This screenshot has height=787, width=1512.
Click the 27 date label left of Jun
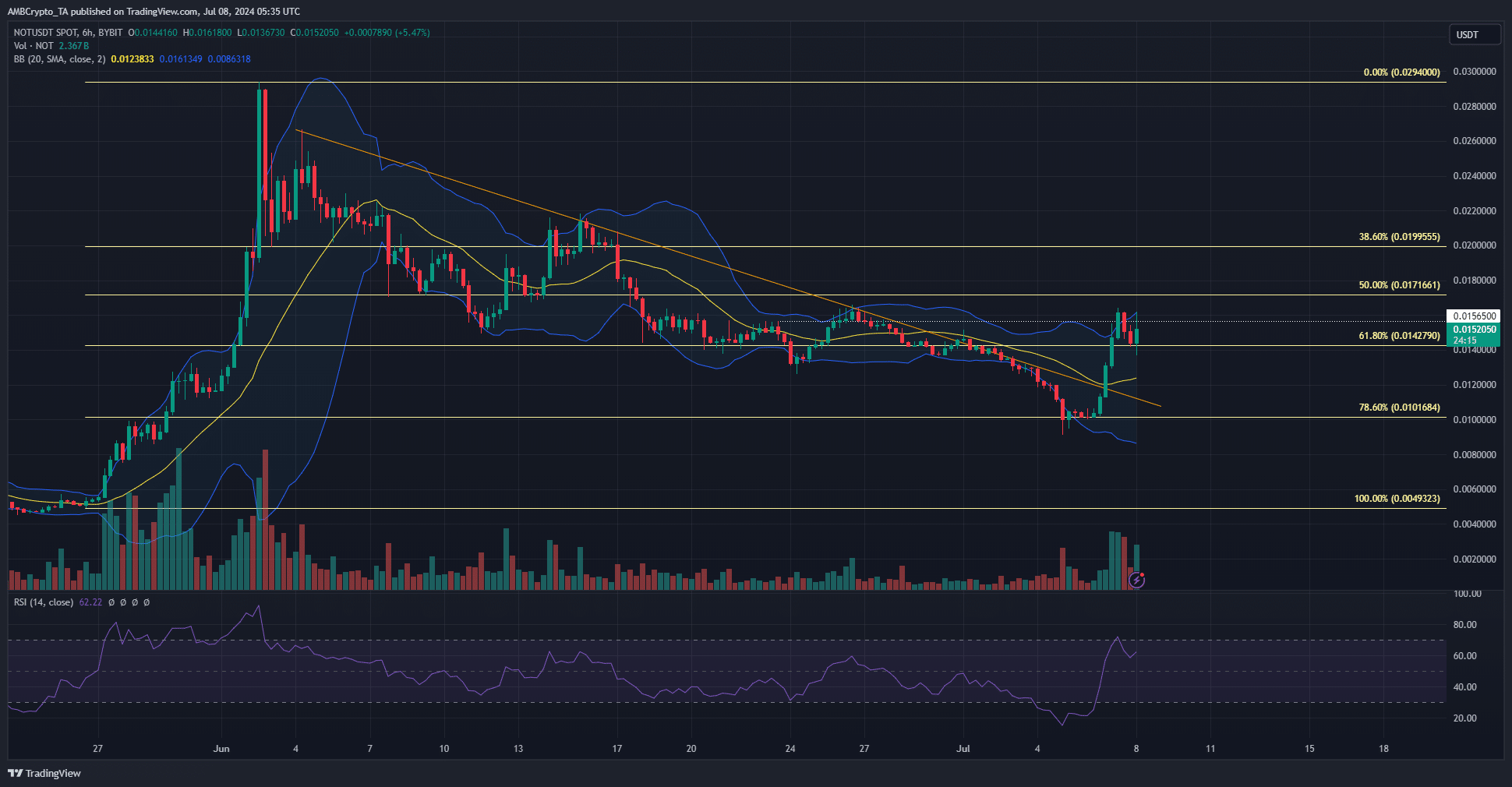click(x=97, y=749)
